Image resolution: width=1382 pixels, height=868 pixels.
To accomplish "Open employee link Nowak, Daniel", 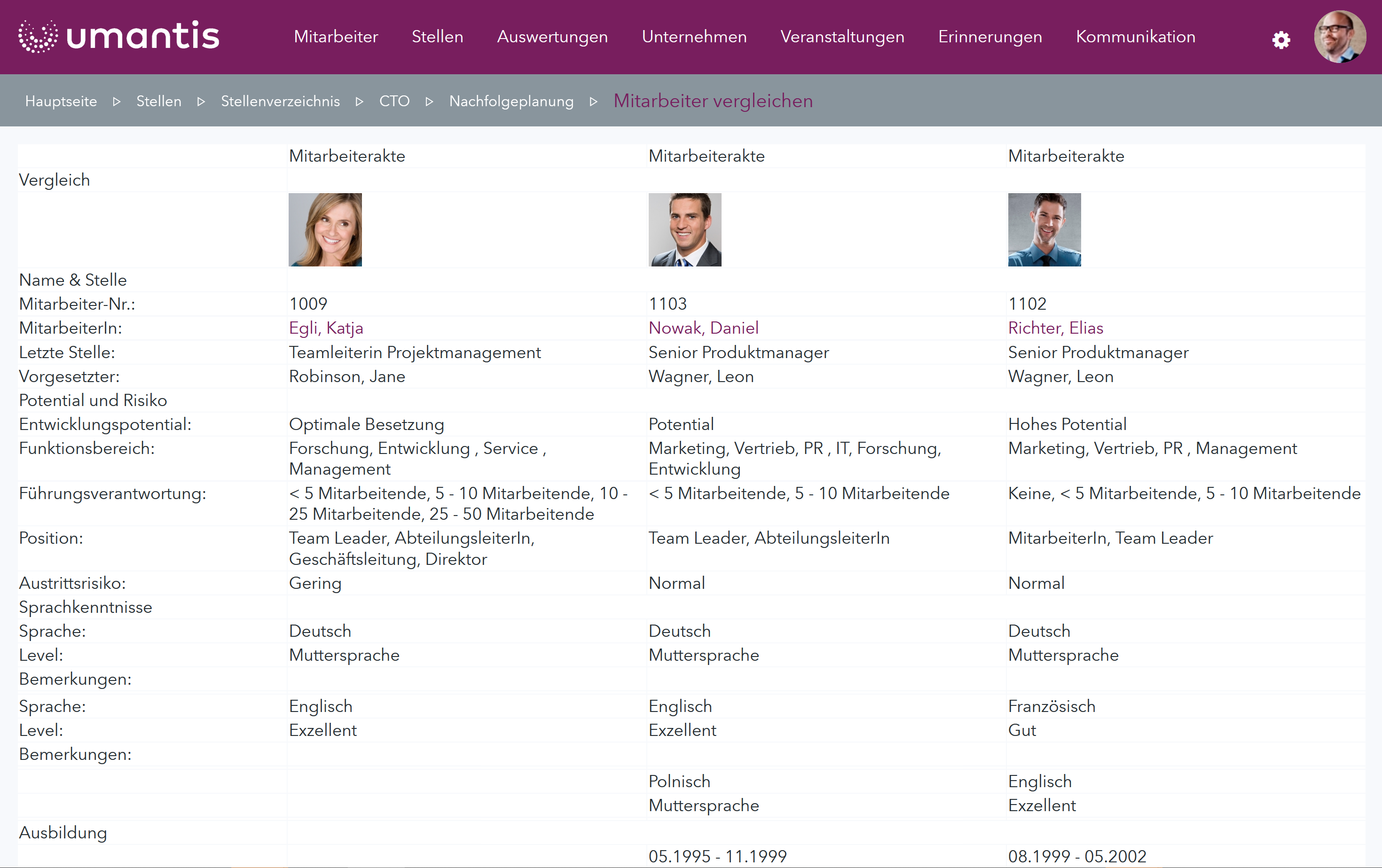I will (703, 328).
